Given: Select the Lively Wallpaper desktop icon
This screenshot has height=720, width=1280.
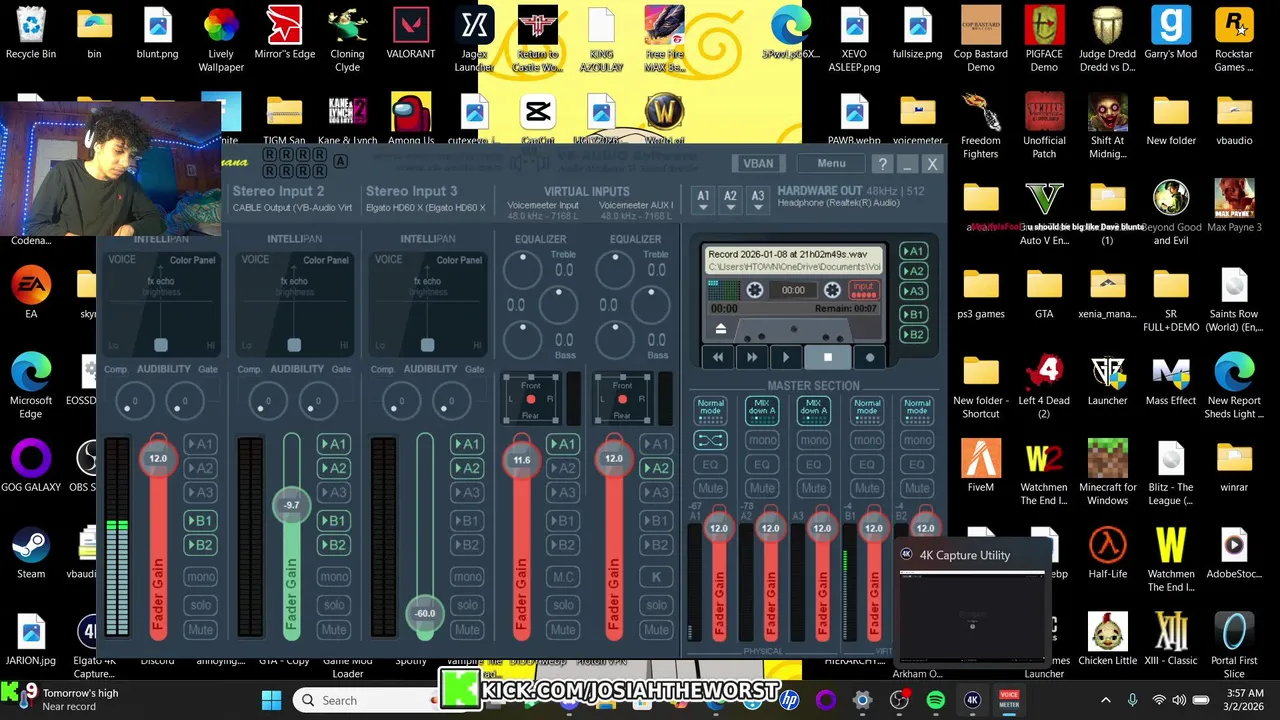Looking at the screenshot, I should [221, 40].
